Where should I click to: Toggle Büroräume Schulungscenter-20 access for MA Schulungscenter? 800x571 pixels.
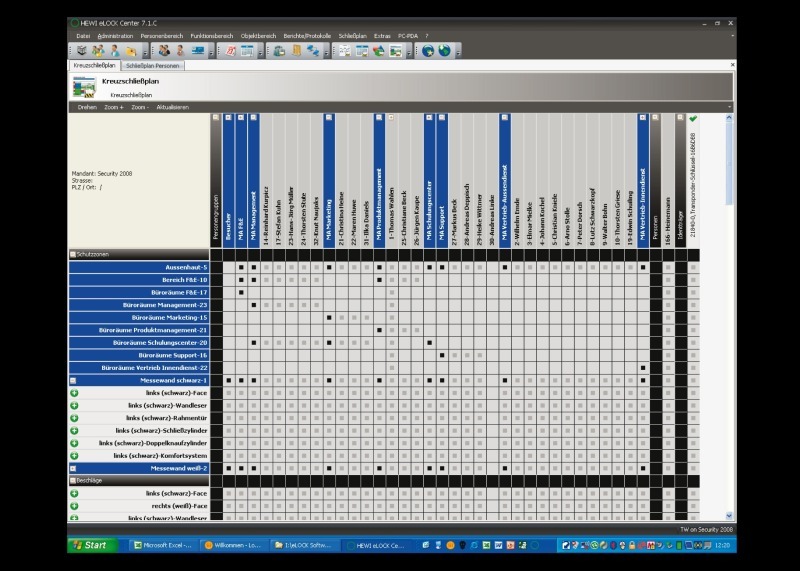430,343
